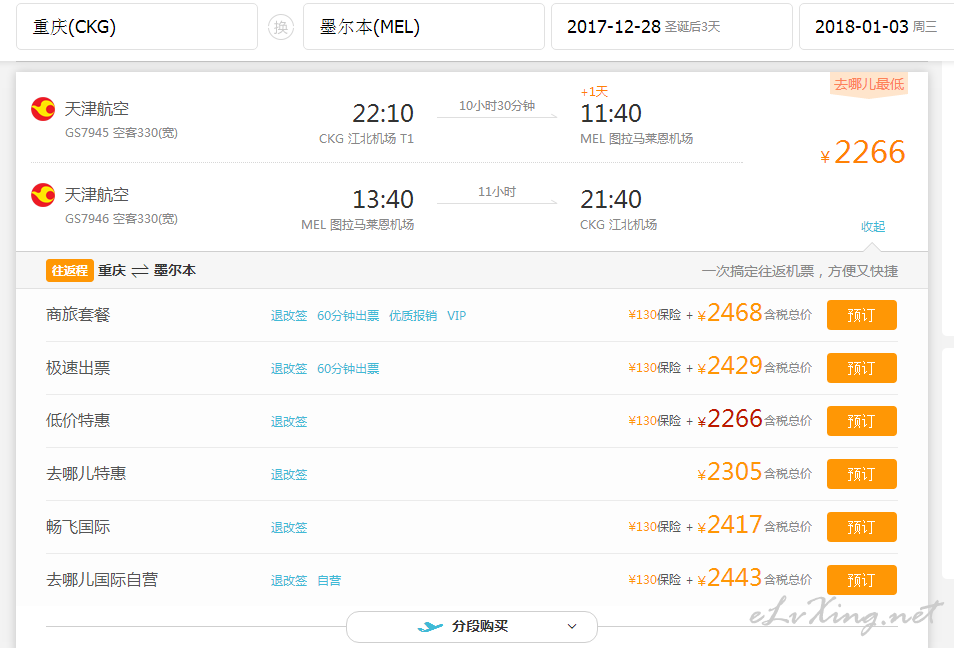Click the 优质报销 link
Image resolution: width=954 pixels, height=648 pixels.
pos(413,316)
